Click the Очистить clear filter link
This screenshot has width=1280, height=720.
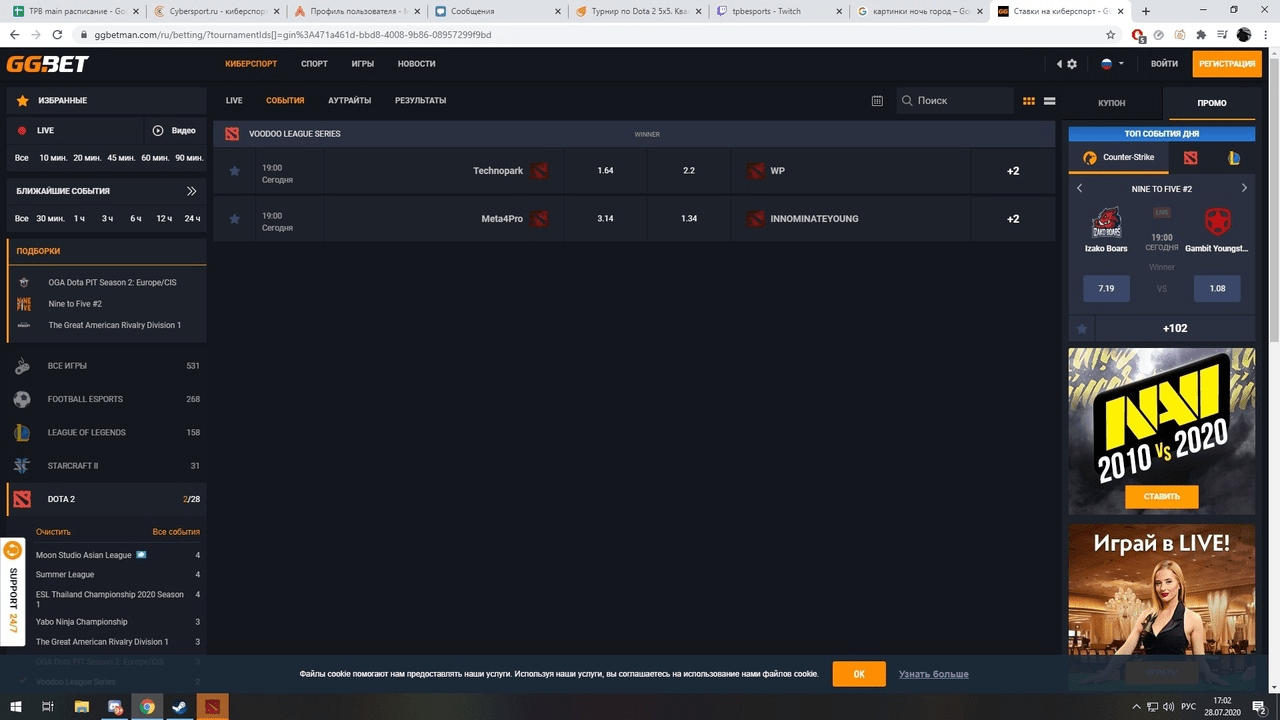click(53, 532)
